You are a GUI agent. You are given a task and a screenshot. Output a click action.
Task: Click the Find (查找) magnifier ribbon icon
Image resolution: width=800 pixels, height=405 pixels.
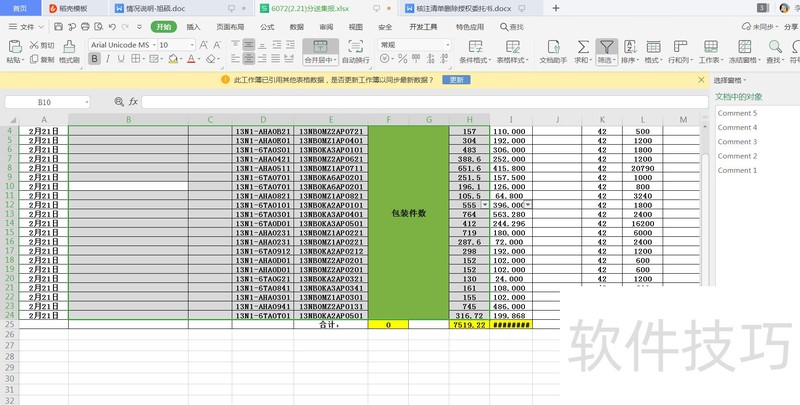point(775,46)
